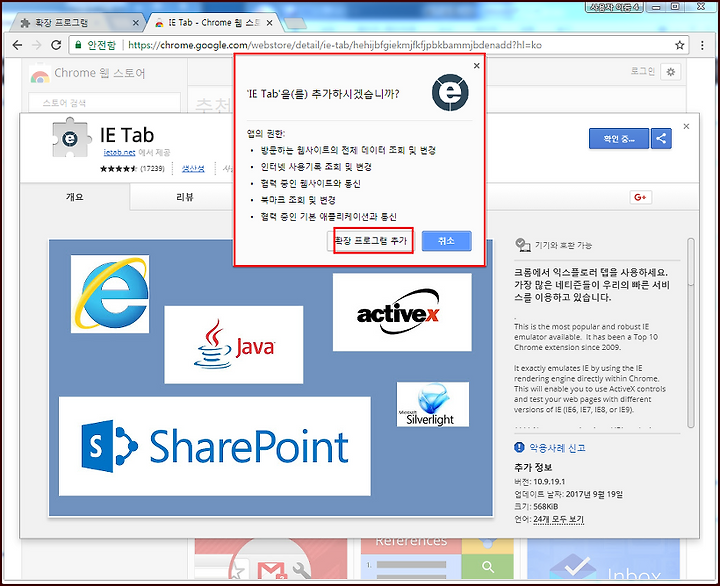
Task: Click the 취소 cancel button
Action: point(446,241)
